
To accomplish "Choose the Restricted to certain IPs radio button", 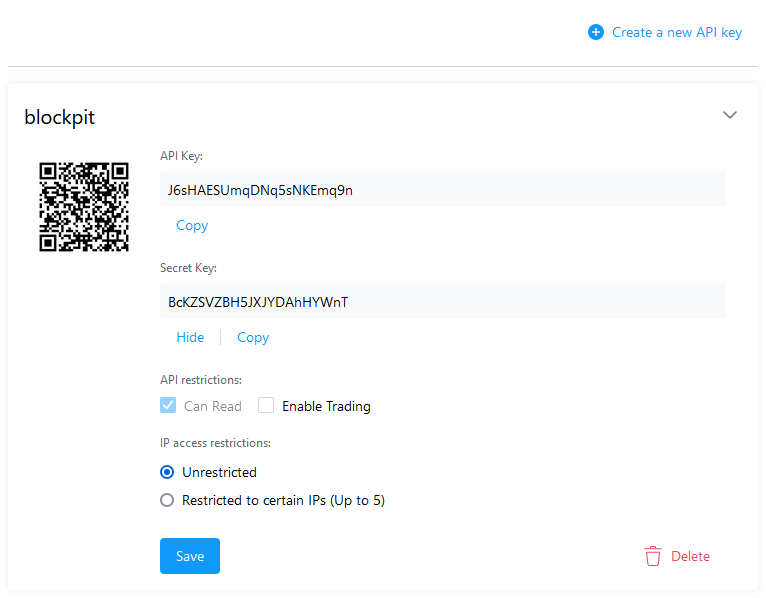I will coord(167,500).
